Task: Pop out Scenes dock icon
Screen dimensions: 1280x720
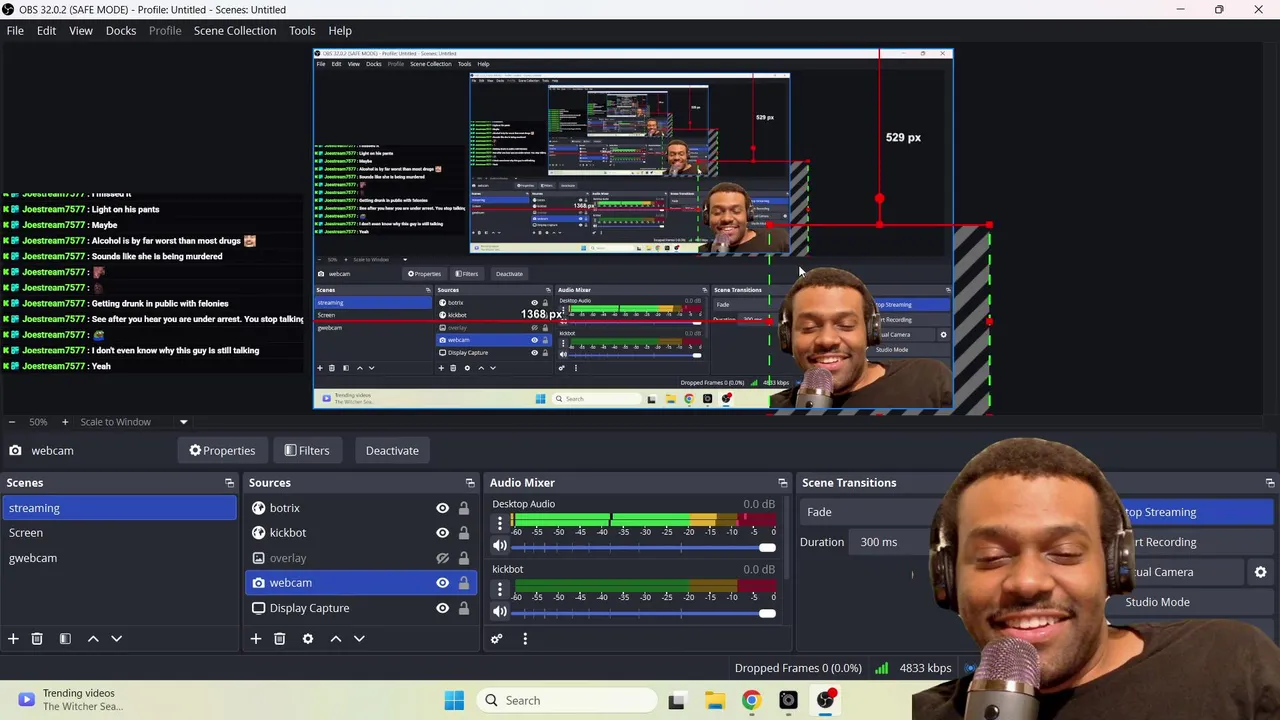Action: point(229,483)
